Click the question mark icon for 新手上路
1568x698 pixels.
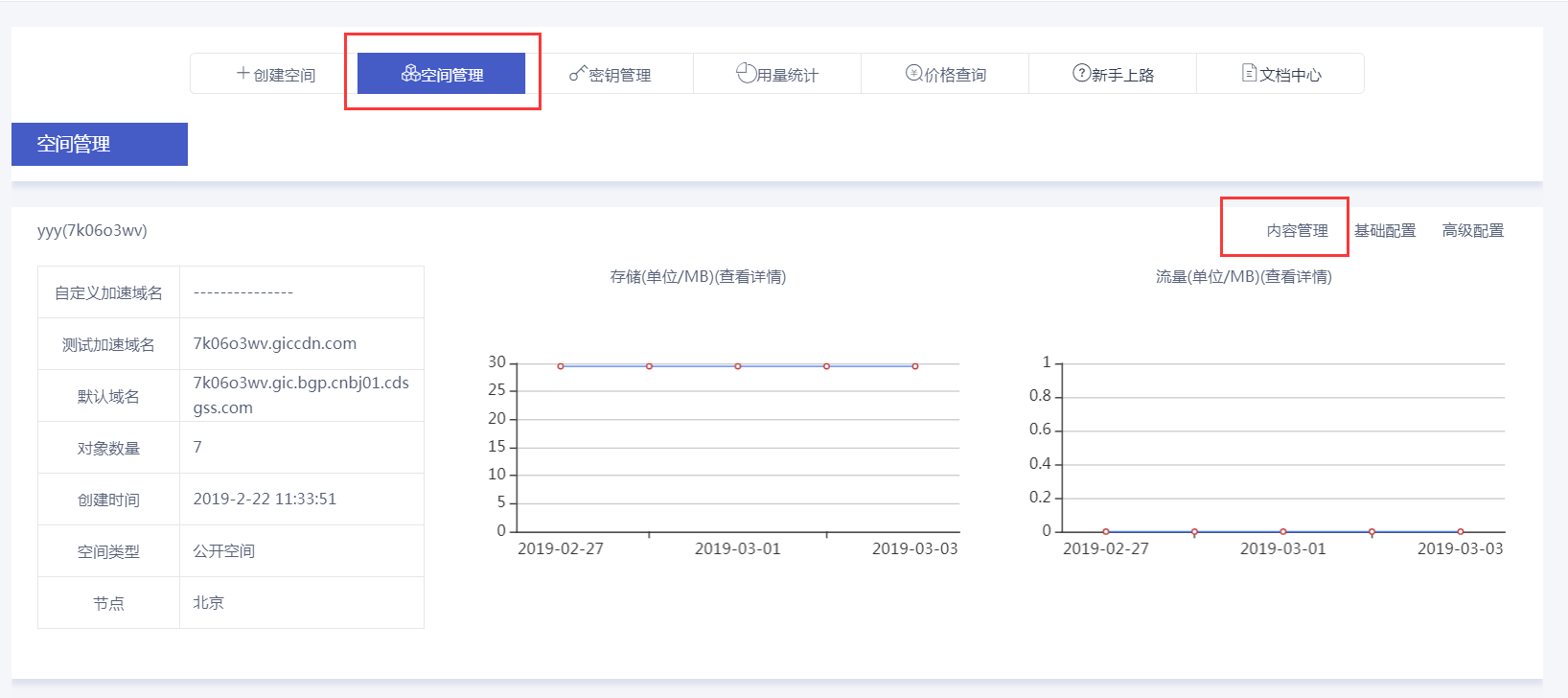pyautogui.click(x=1081, y=73)
